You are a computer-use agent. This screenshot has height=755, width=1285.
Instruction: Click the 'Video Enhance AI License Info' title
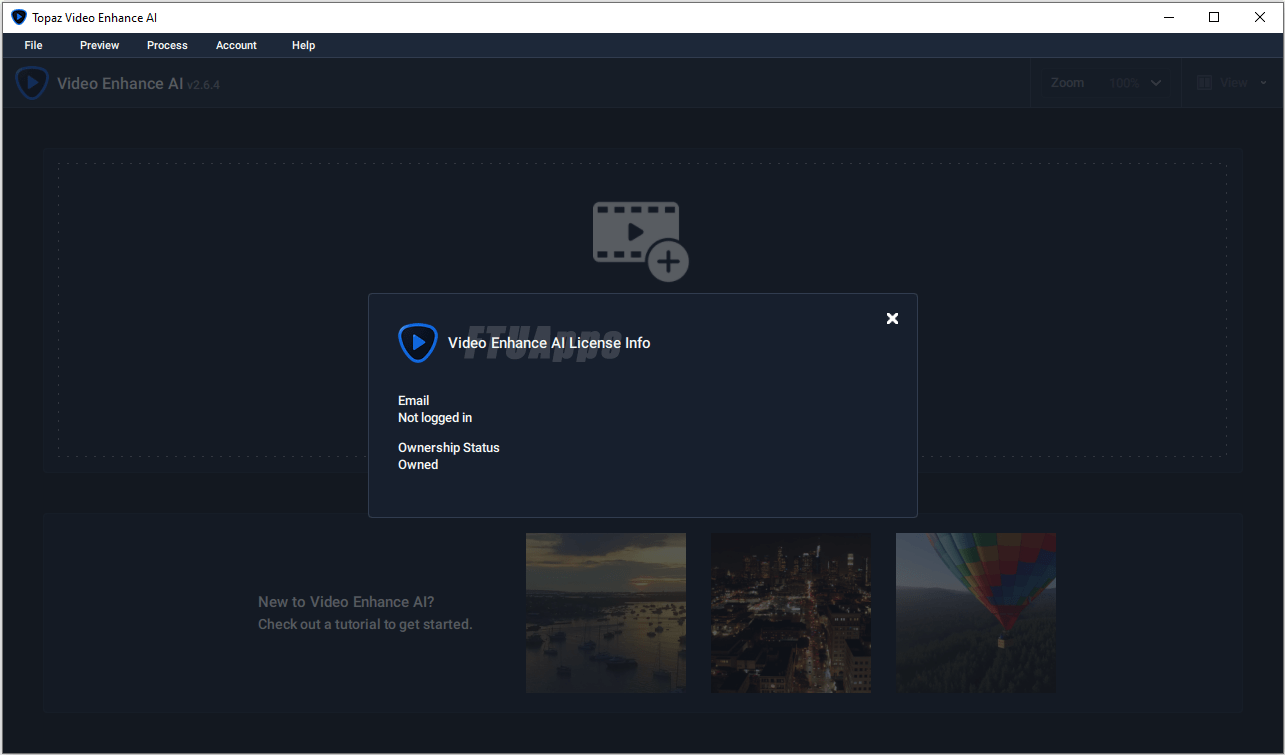(549, 343)
